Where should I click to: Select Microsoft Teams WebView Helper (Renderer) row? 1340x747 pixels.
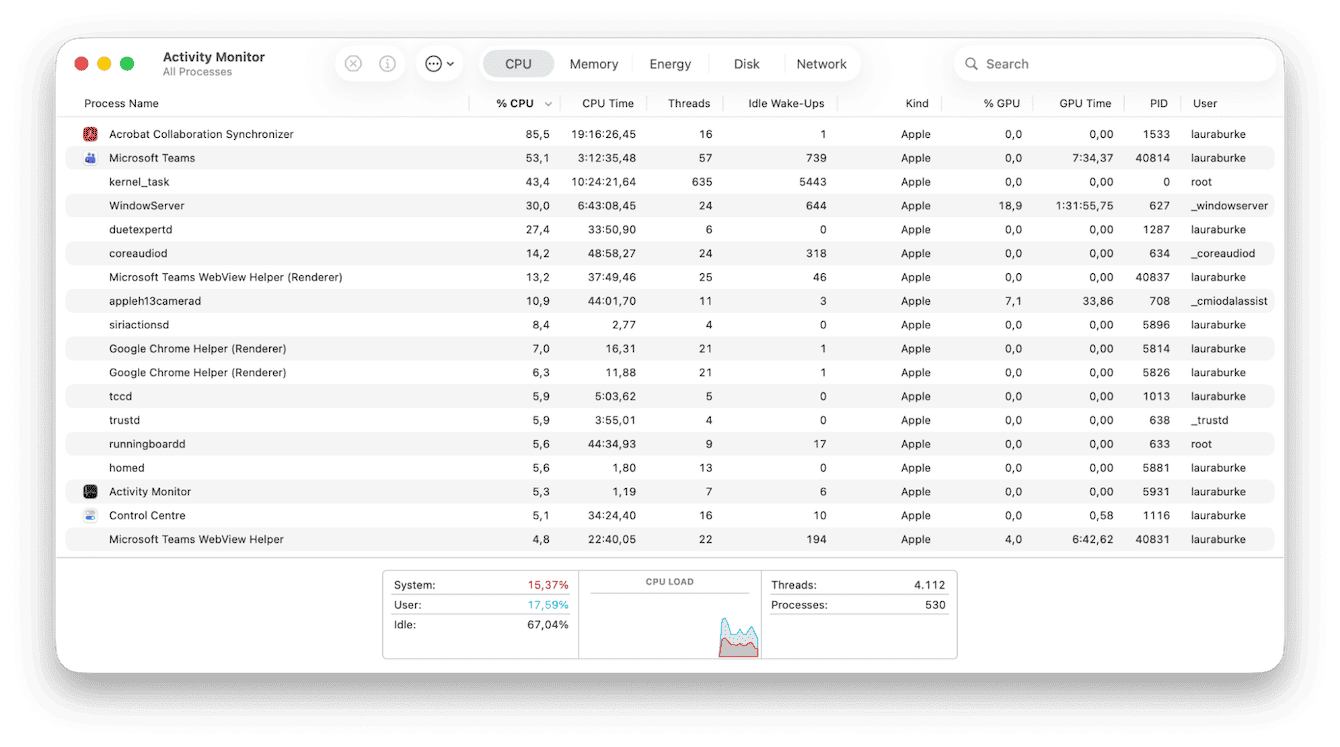[670, 278]
